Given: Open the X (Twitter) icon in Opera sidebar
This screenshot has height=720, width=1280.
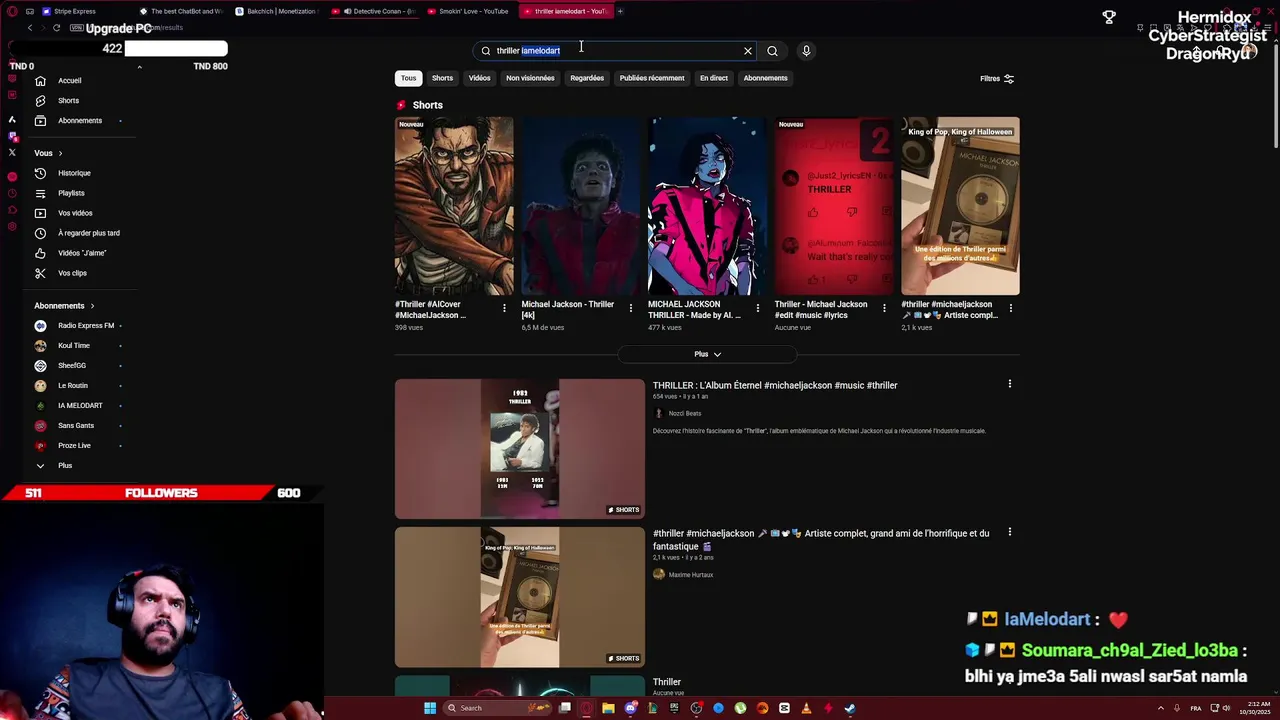Looking at the screenshot, I should point(12,152).
